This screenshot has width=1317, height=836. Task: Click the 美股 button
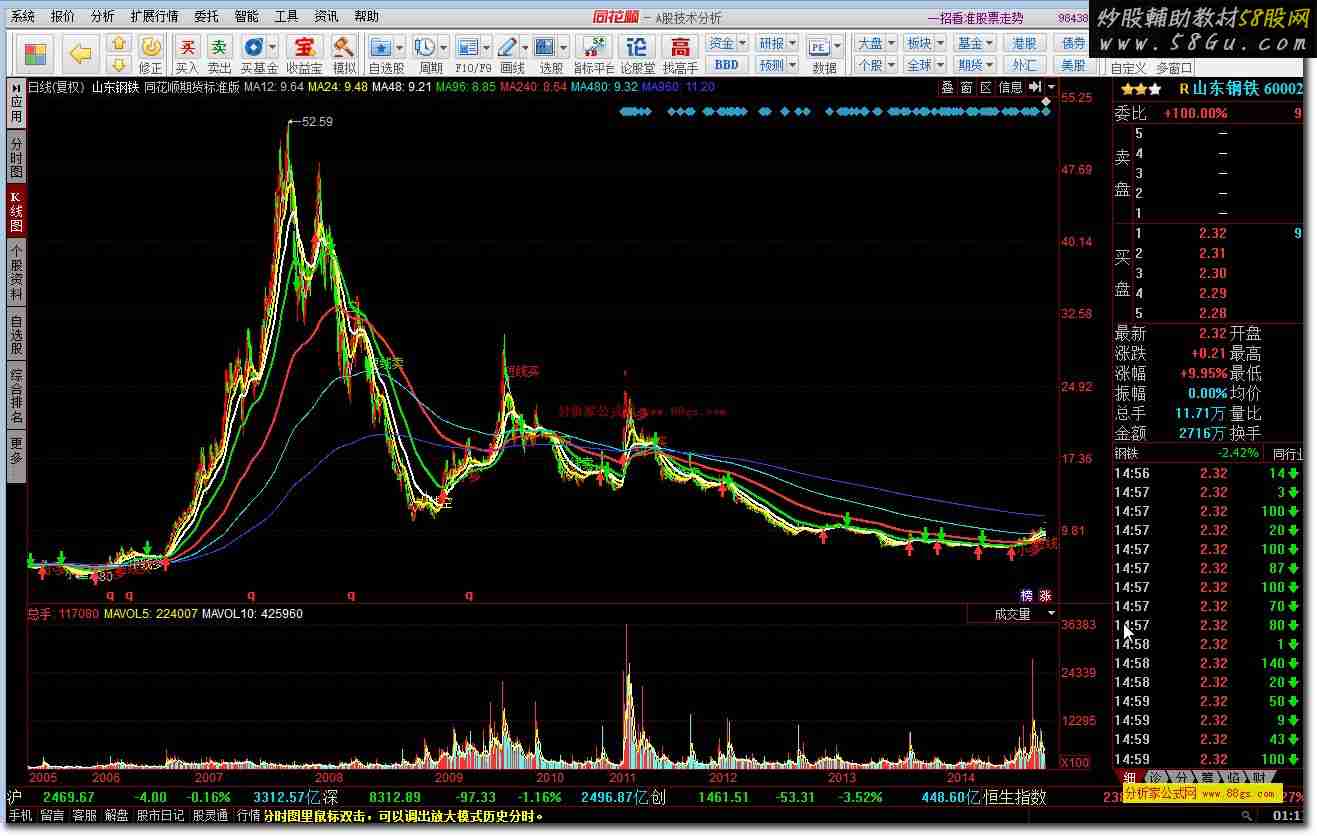[x=1073, y=65]
